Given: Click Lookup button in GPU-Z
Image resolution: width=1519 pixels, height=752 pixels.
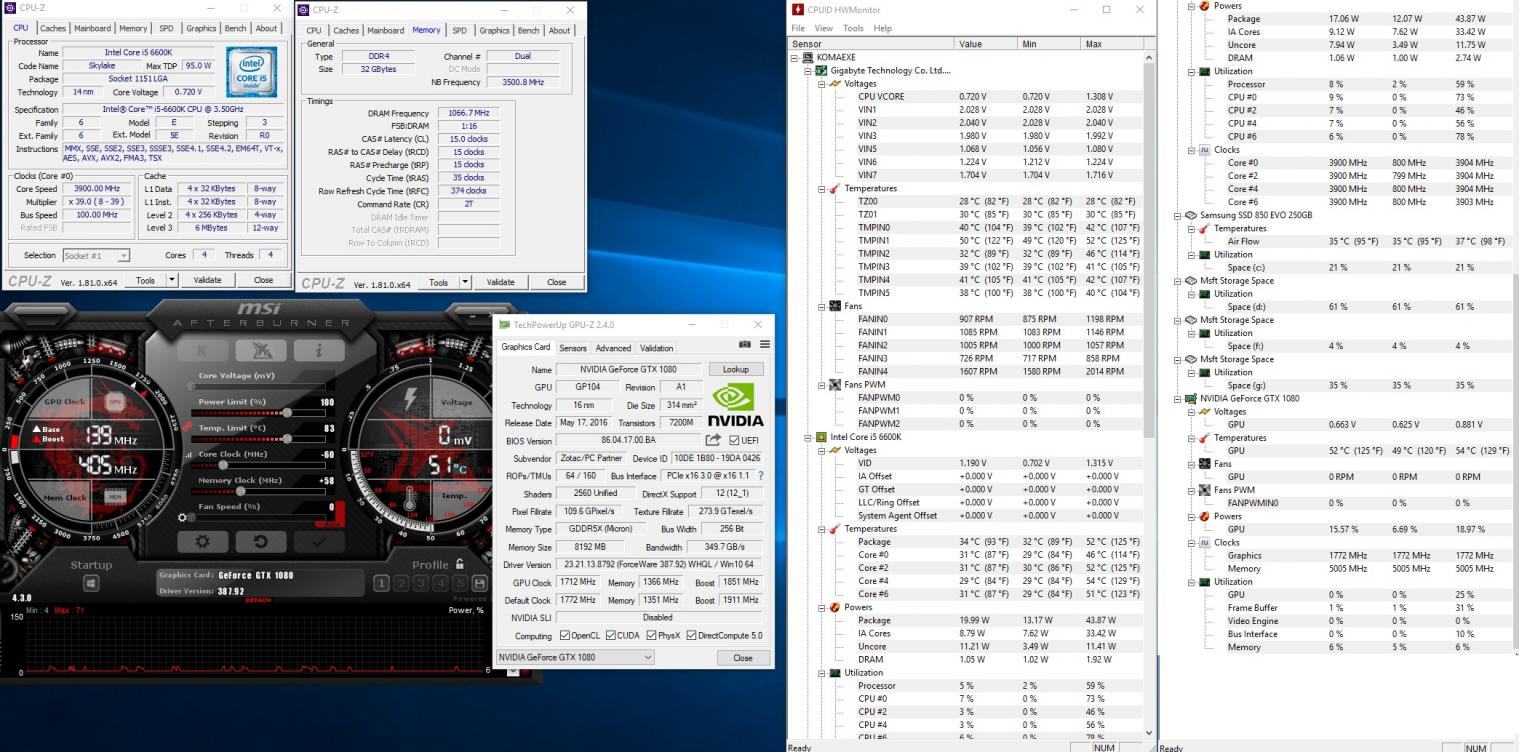Looking at the screenshot, I should (x=735, y=369).
